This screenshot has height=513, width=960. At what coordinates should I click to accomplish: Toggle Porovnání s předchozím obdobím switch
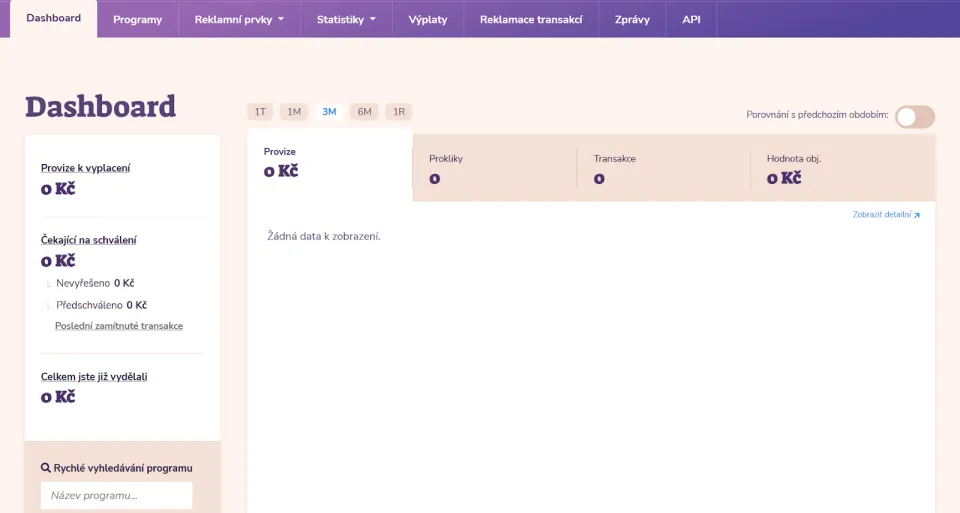click(x=915, y=116)
